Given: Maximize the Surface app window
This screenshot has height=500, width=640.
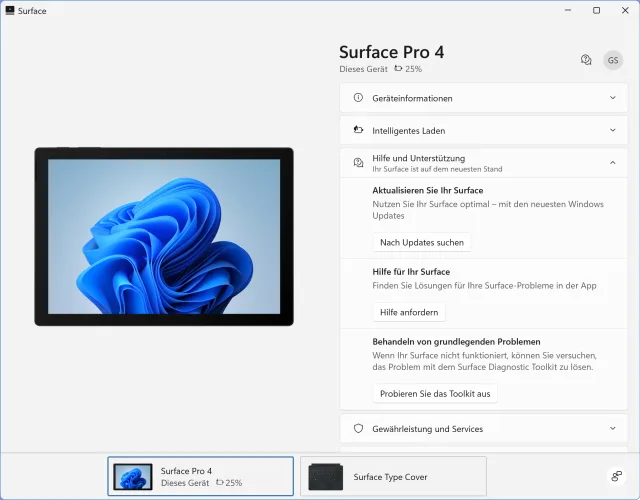Looking at the screenshot, I should point(596,10).
